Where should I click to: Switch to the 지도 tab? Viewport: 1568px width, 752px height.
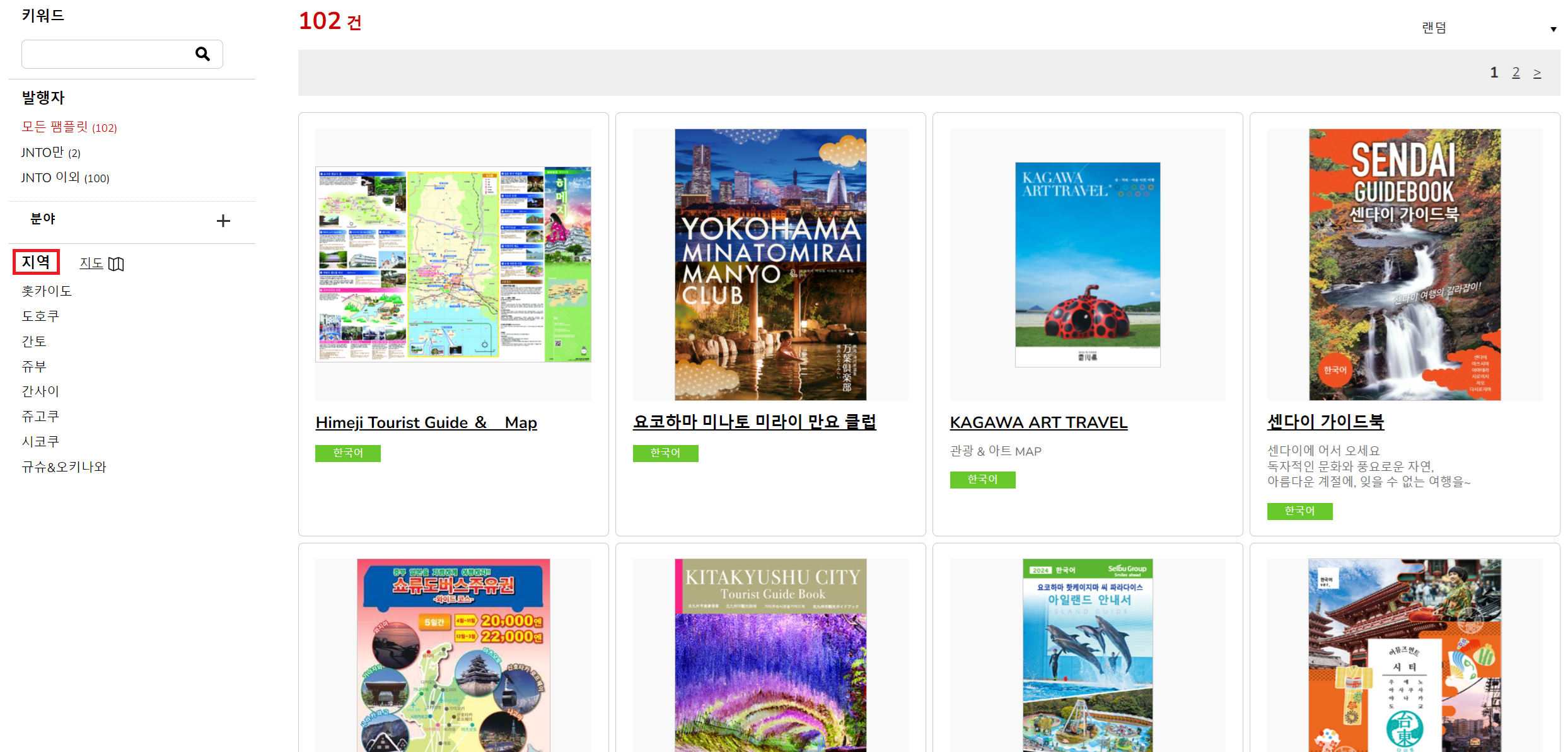coord(91,263)
